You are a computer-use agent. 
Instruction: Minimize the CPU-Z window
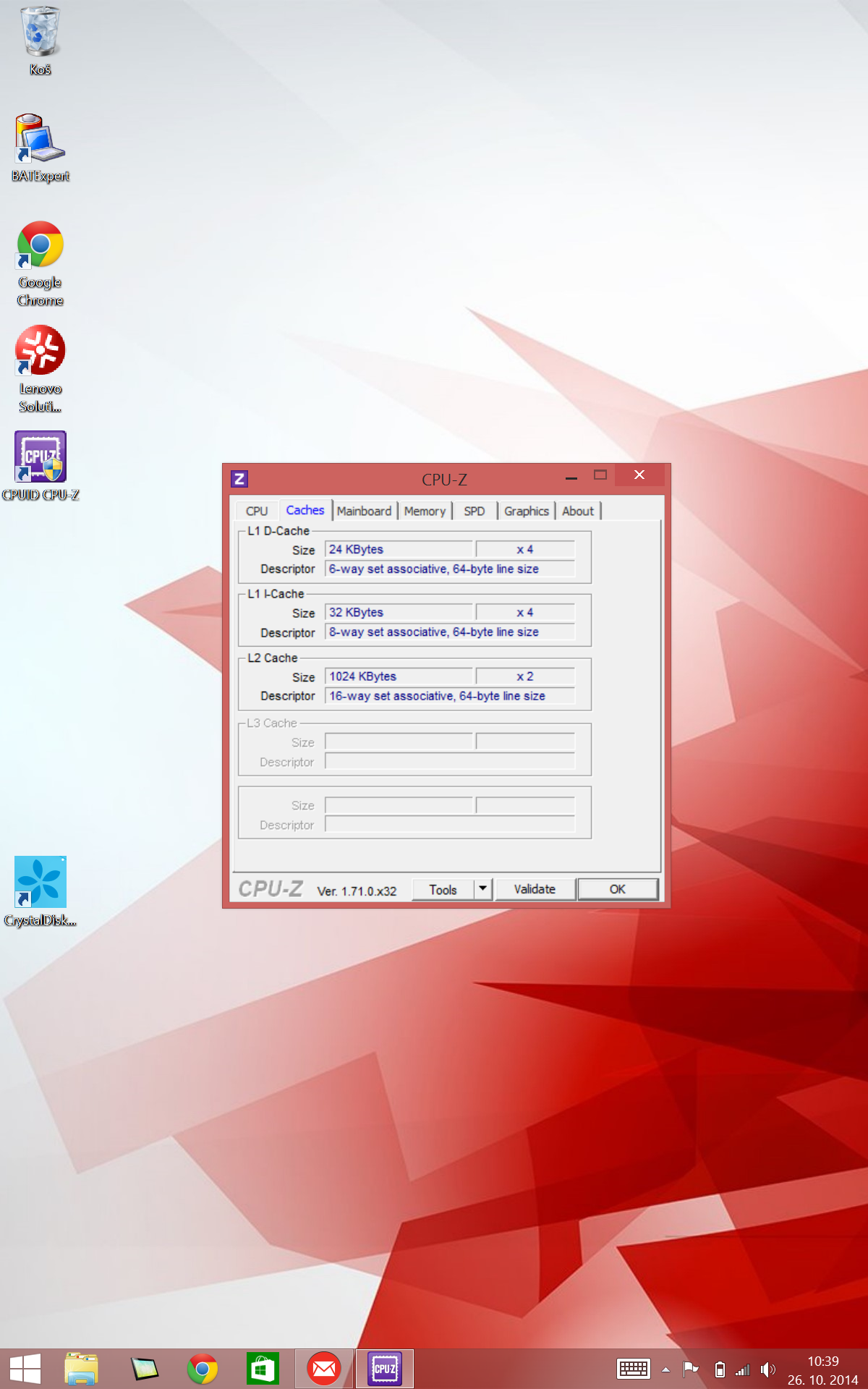pos(571,477)
